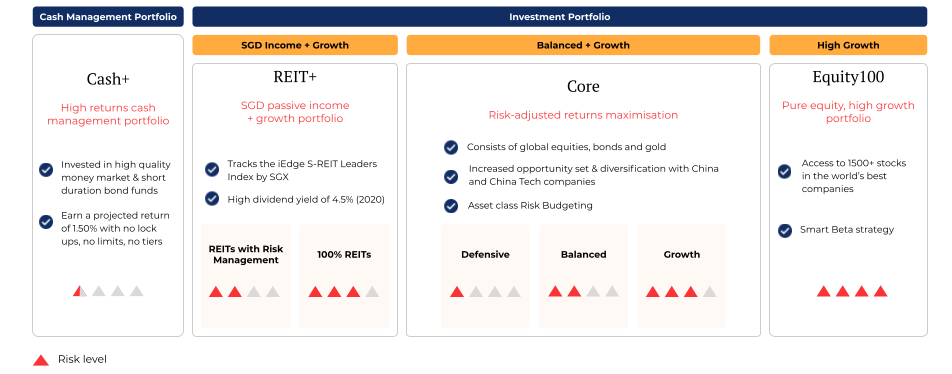The image size is (952, 374).
Task: Click the Cash+ portfolio title
Action: coord(108,79)
